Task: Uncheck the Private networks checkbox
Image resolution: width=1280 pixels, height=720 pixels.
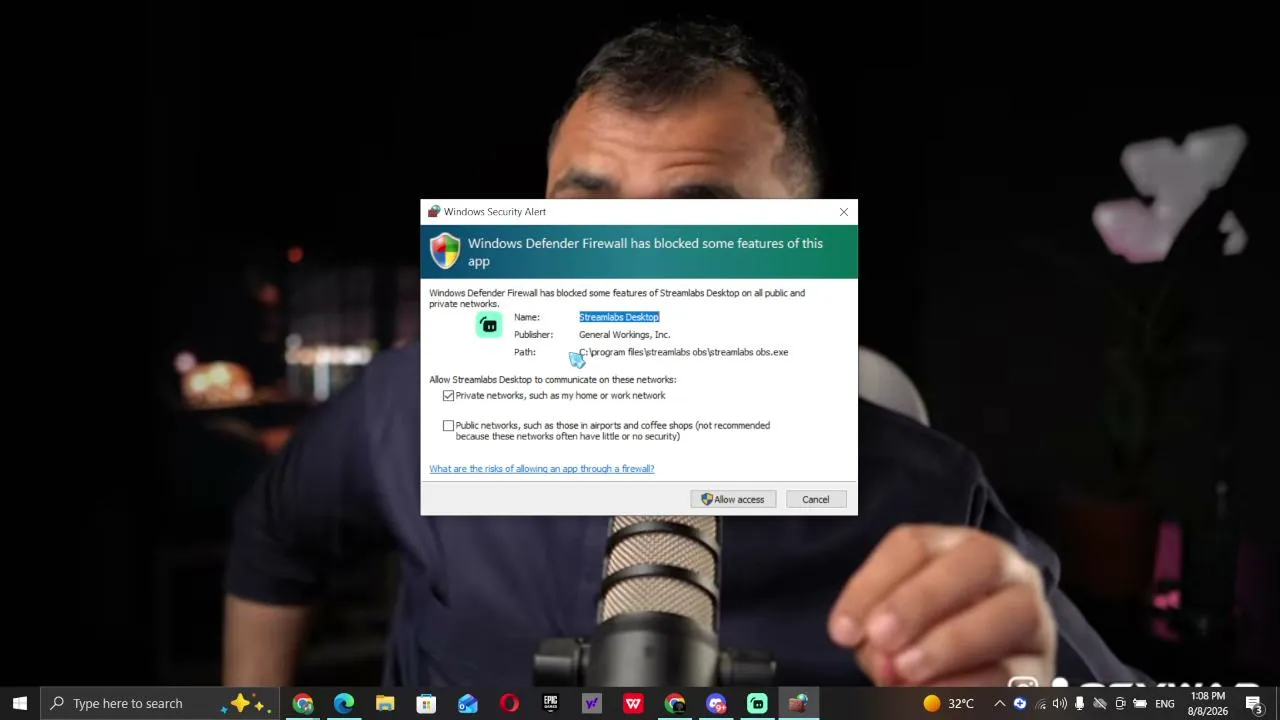Action: [448, 396]
